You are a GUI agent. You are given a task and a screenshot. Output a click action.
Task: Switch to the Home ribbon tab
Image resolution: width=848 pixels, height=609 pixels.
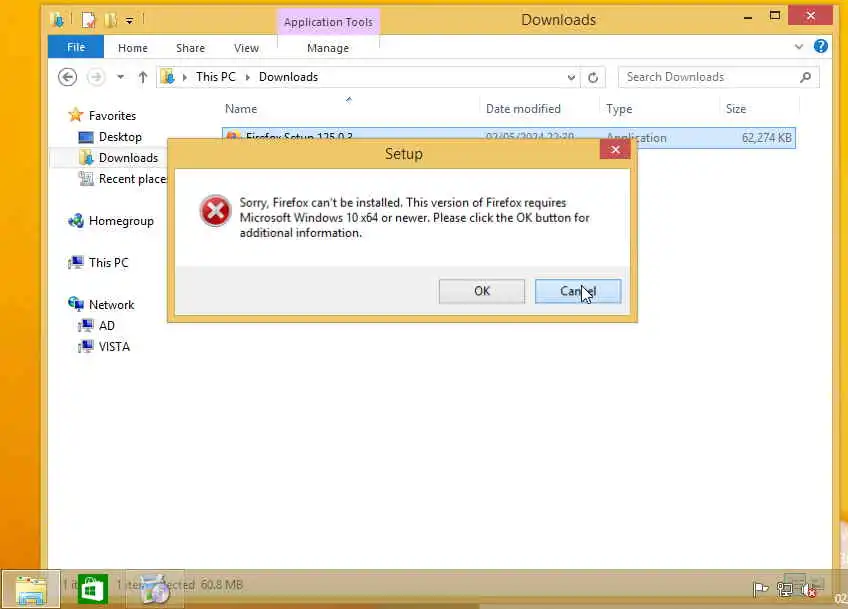tap(132, 48)
